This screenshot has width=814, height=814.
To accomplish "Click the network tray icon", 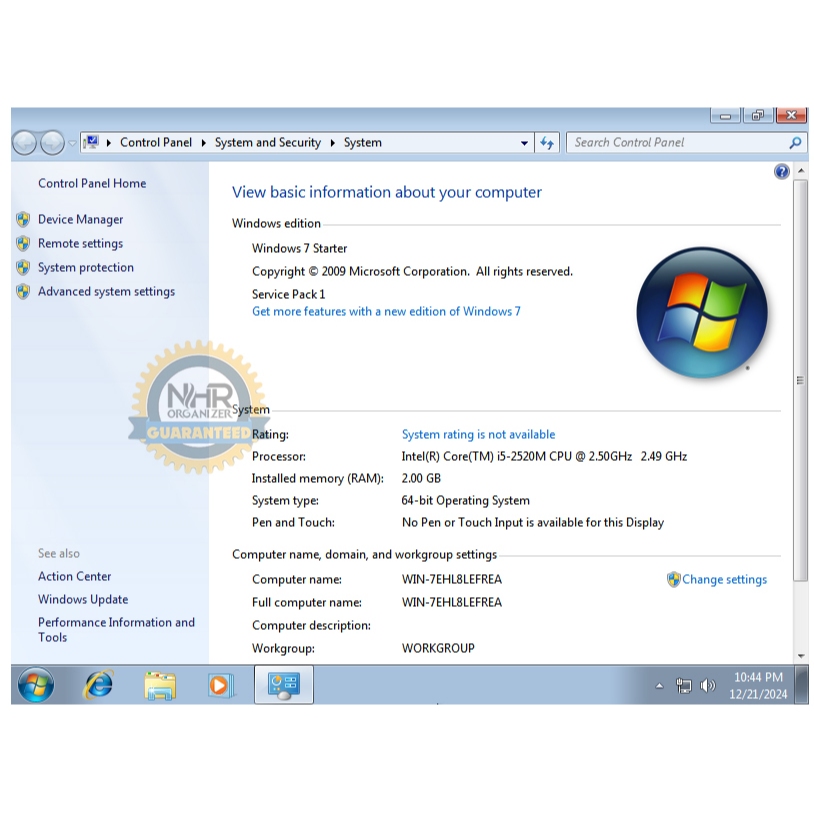I will tap(683, 686).
